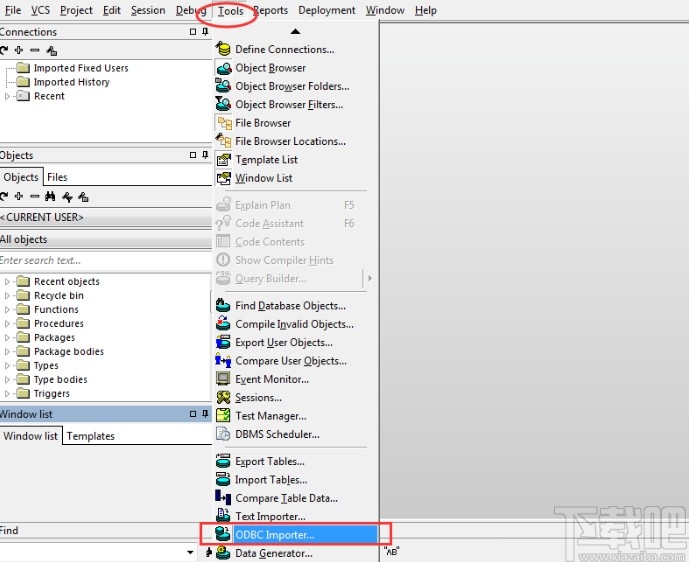Click the Export Tables icon
Image resolution: width=689 pixels, height=562 pixels.
click(x=223, y=461)
